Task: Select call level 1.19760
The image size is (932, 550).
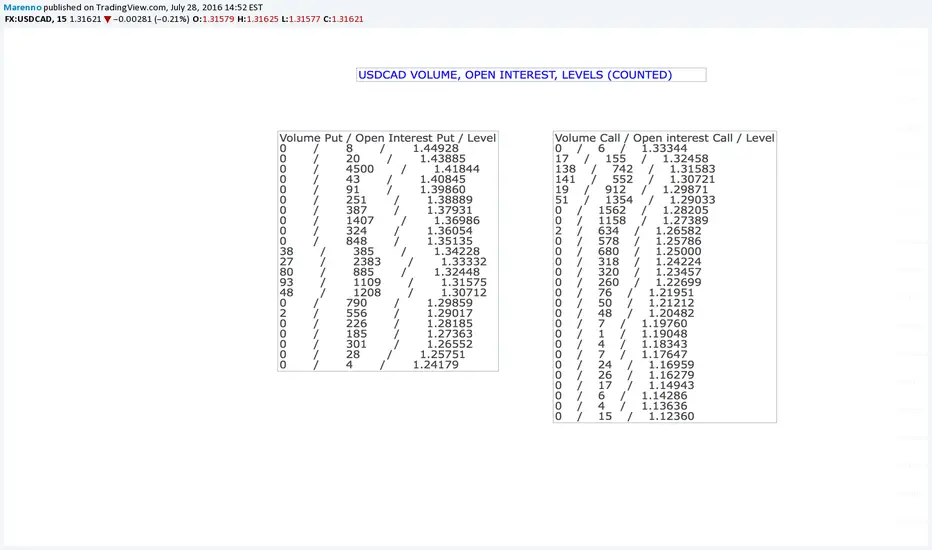Action: (665, 323)
